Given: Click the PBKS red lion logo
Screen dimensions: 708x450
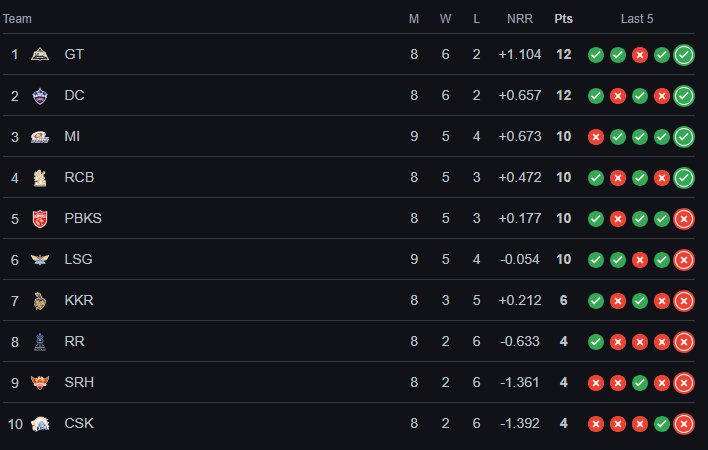Looking at the screenshot, I should 40,218.
